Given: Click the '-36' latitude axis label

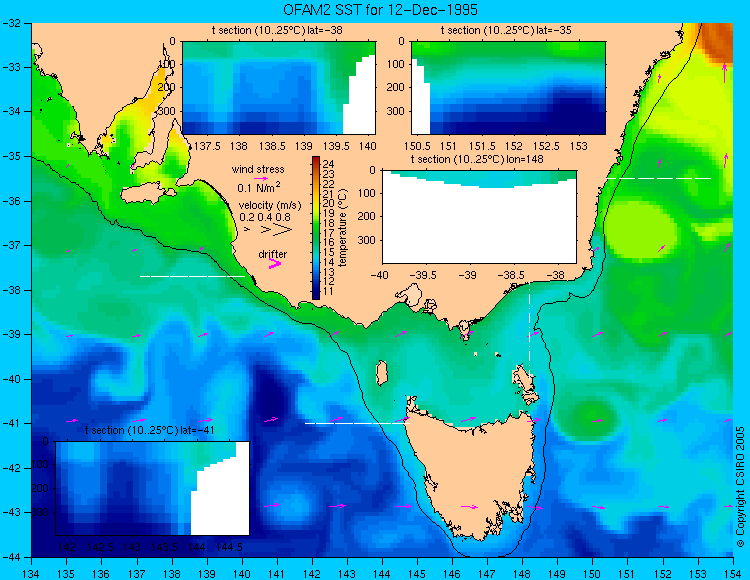Looking at the screenshot, I should [x=11, y=201].
